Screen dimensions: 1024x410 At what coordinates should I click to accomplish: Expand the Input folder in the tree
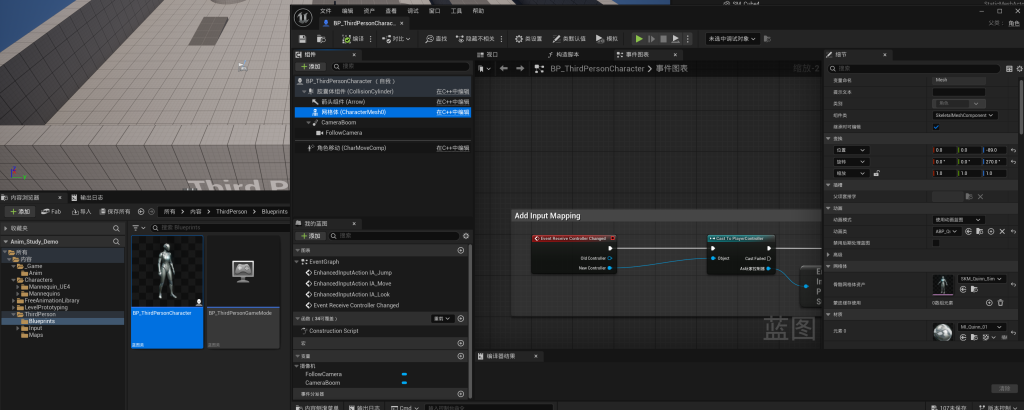coord(20,328)
